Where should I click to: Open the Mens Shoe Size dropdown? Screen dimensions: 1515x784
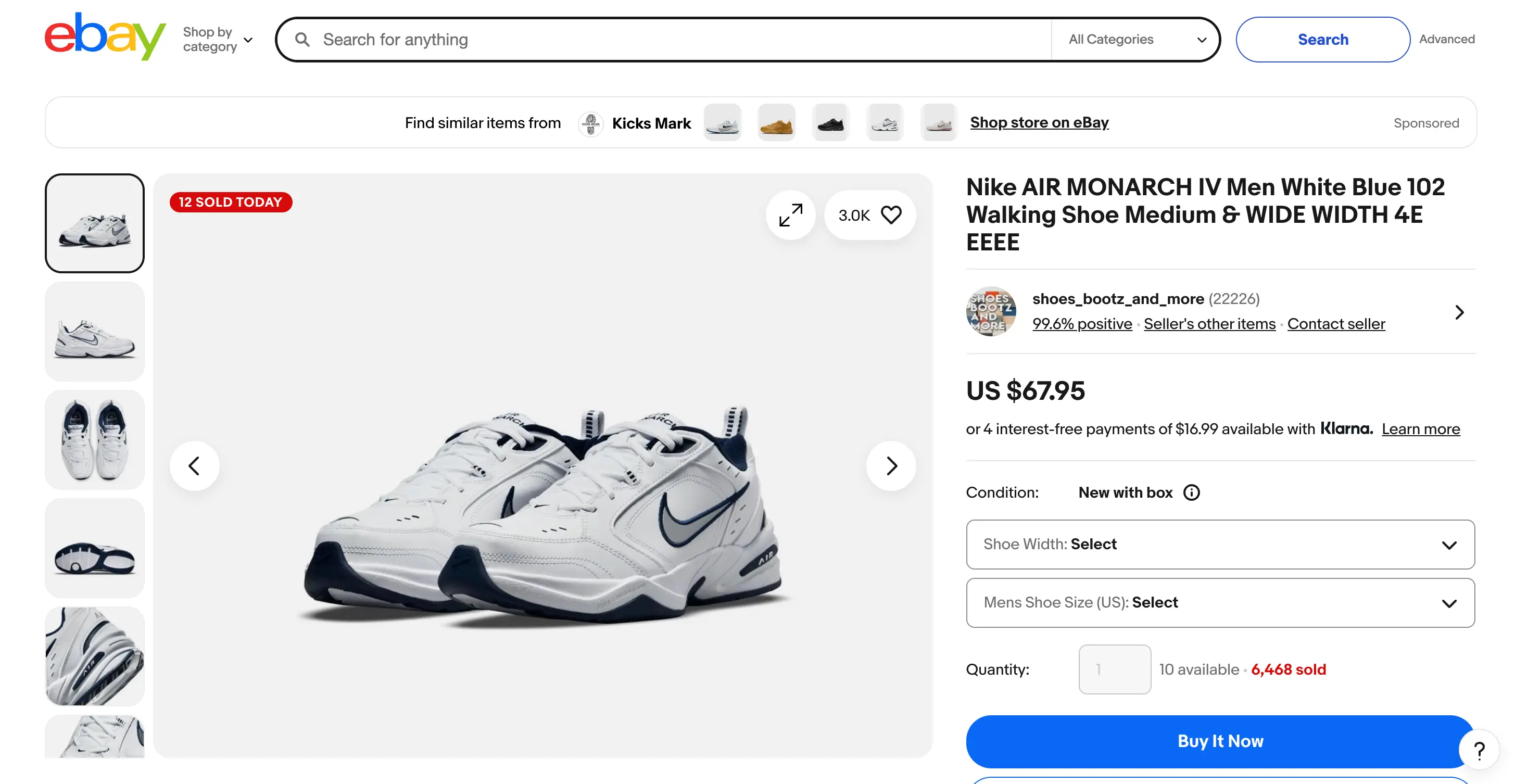coord(1220,602)
